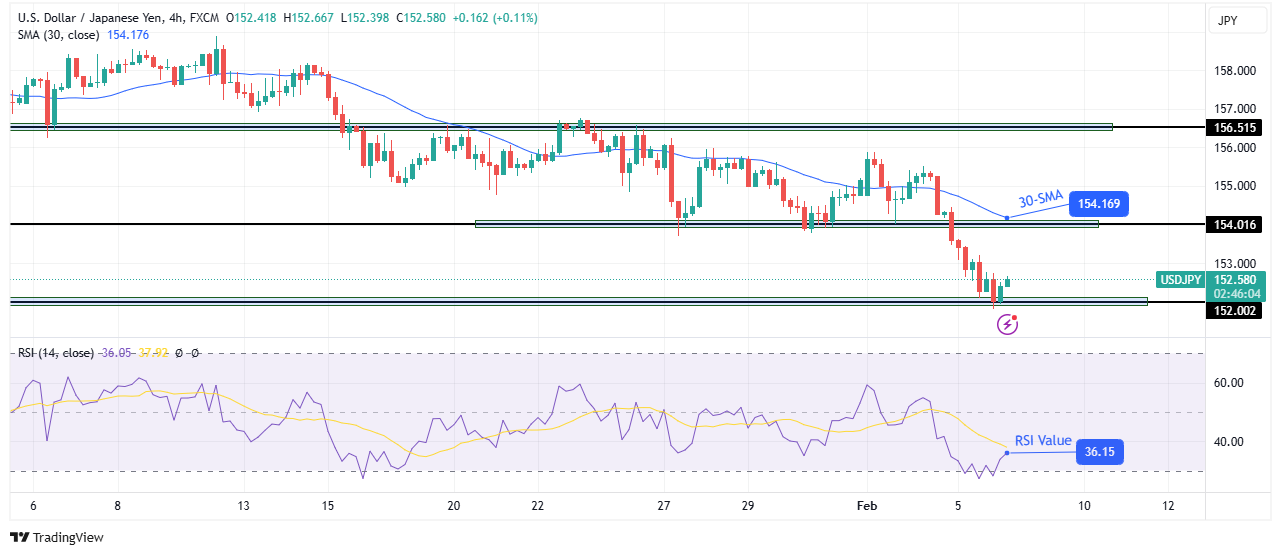Viewport: 1281px width, 555px height.
Task: Open the JPY currency selector
Action: [1230, 20]
